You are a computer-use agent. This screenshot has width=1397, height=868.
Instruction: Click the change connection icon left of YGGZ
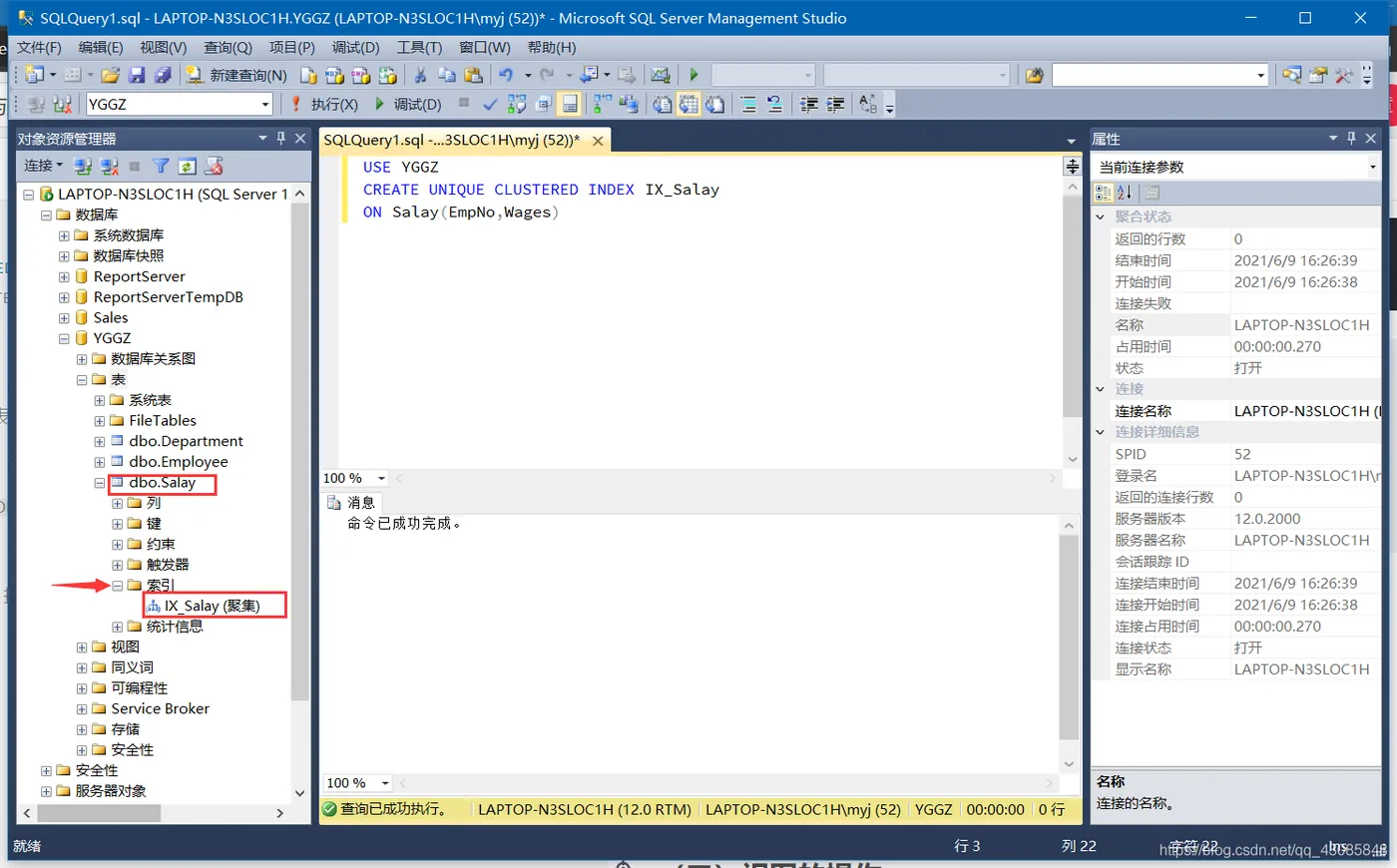tap(63, 104)
